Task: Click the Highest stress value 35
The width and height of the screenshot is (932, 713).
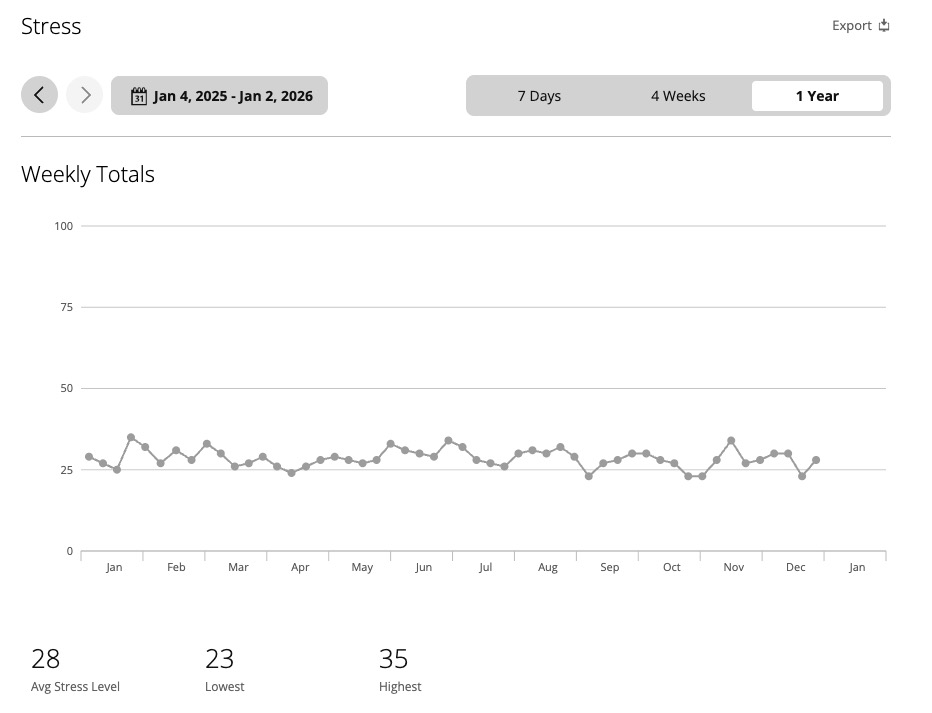Action: 394,659
